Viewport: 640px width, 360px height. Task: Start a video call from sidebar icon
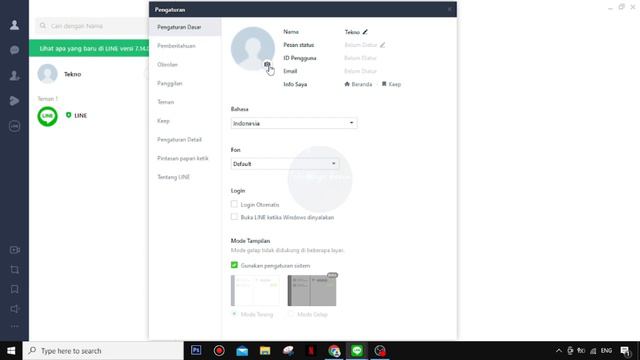(15, 250)
